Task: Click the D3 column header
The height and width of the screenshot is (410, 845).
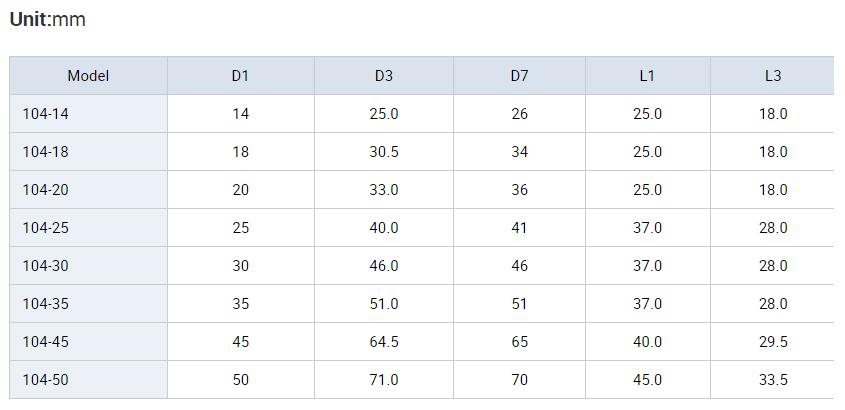Action: click(x=384, y=76)
